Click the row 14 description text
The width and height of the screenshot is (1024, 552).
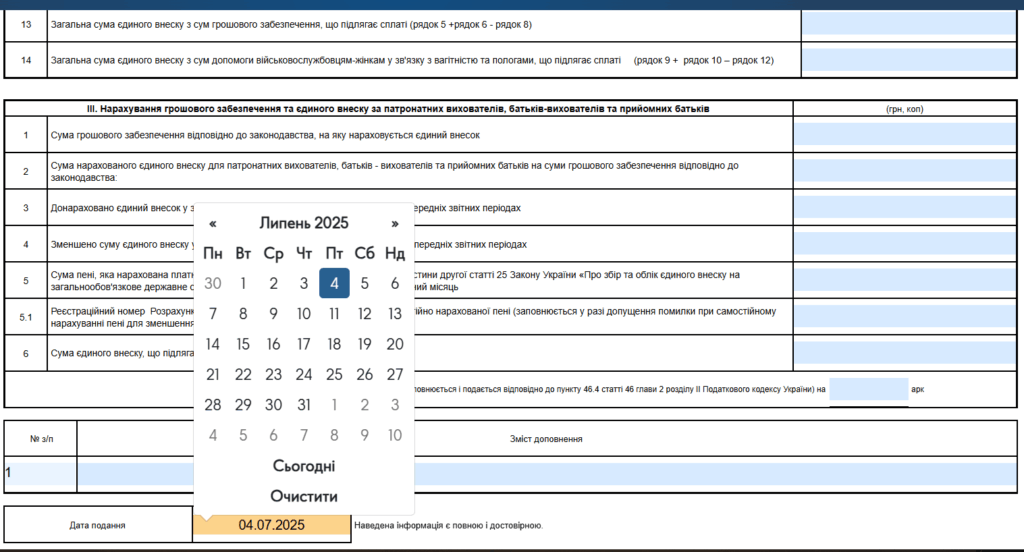click(x=412, y=60)
